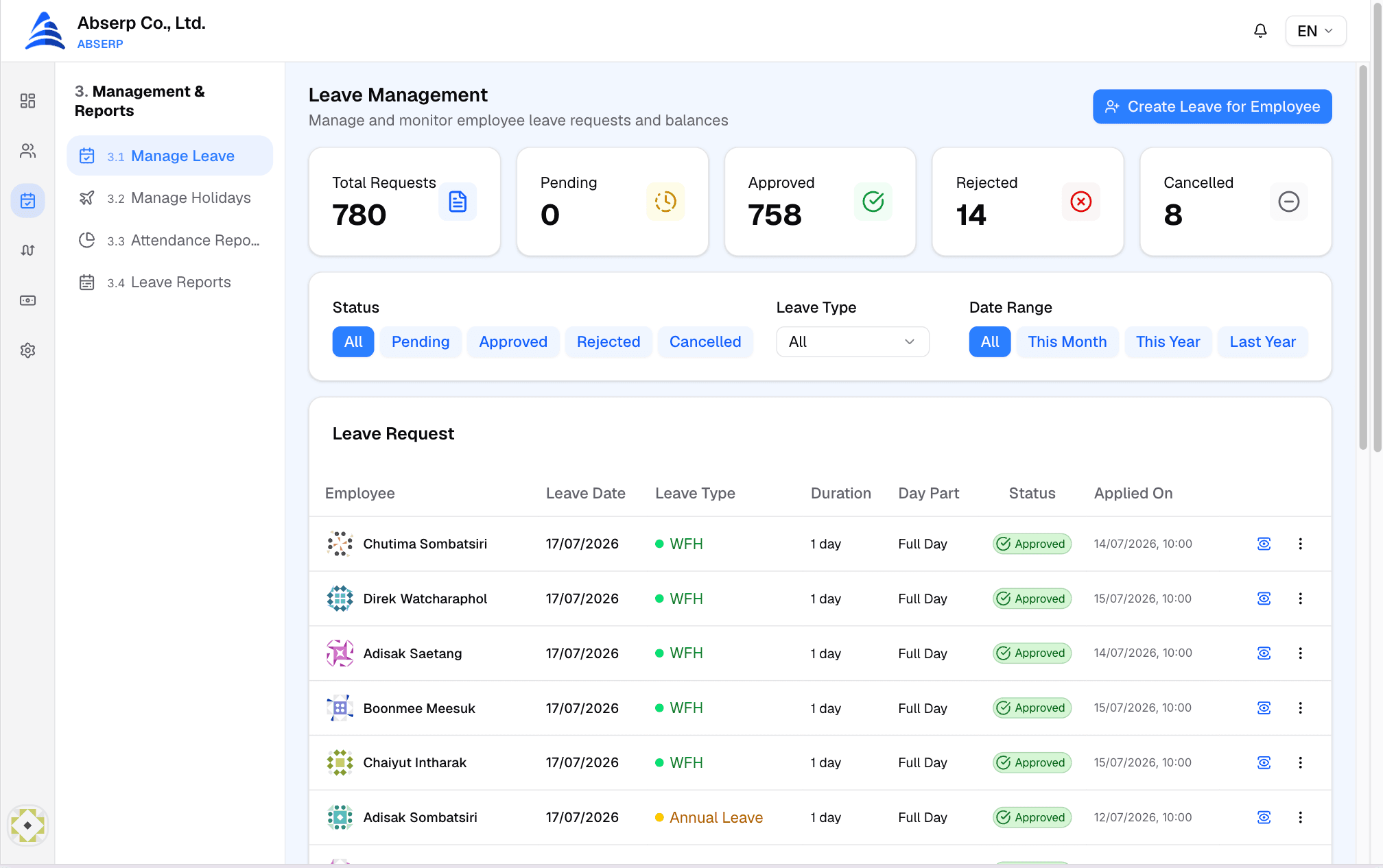1383x868 pixels.
Task: Click the notification bell icon
Action: 1260,31
